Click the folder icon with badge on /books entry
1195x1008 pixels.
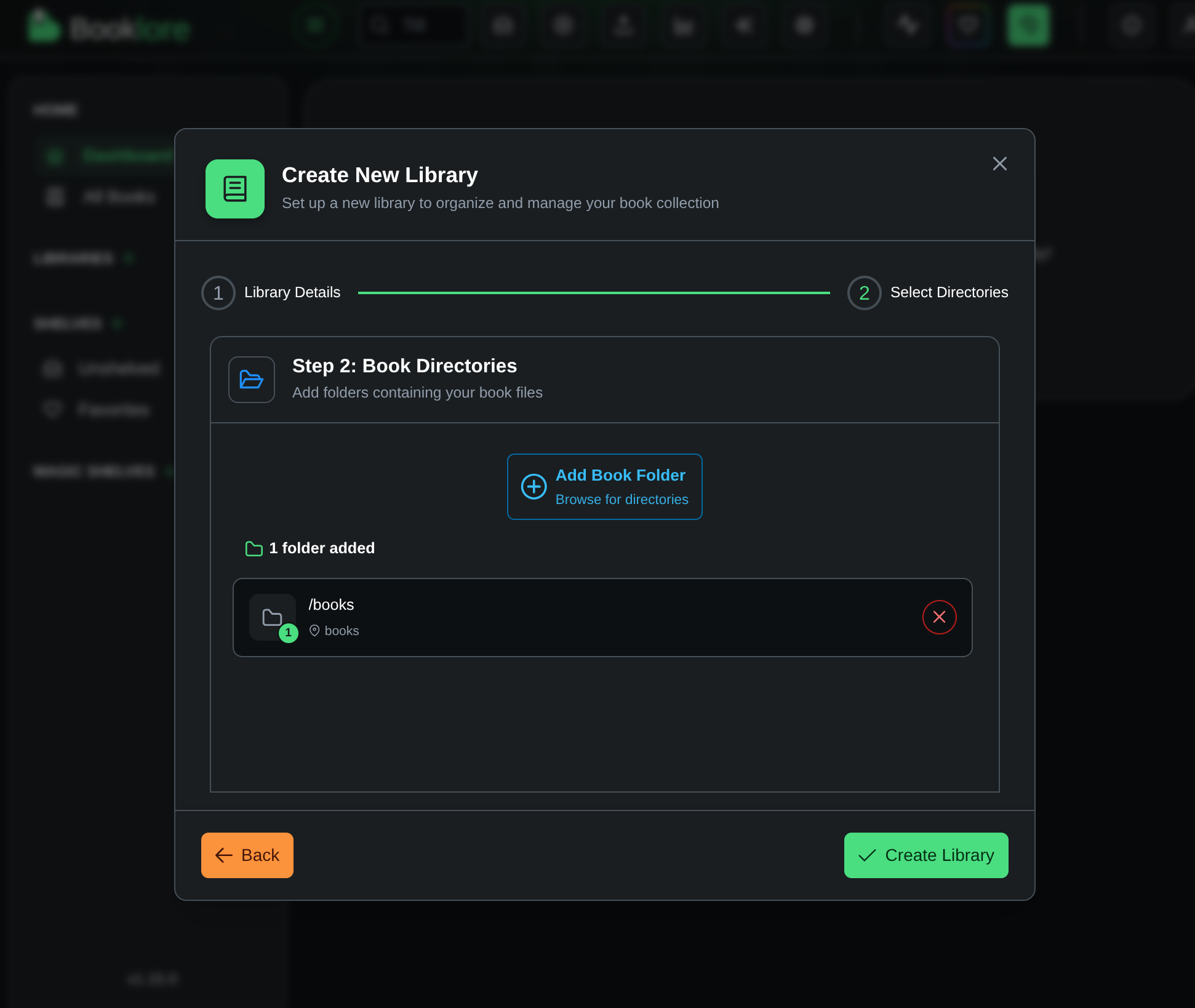[x=273, y=617]
